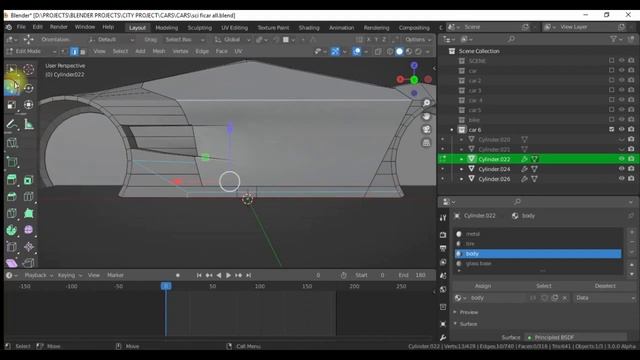Select the Shrink/Fatten tool
The image size is (640, 360).
(x=29, y=247)
